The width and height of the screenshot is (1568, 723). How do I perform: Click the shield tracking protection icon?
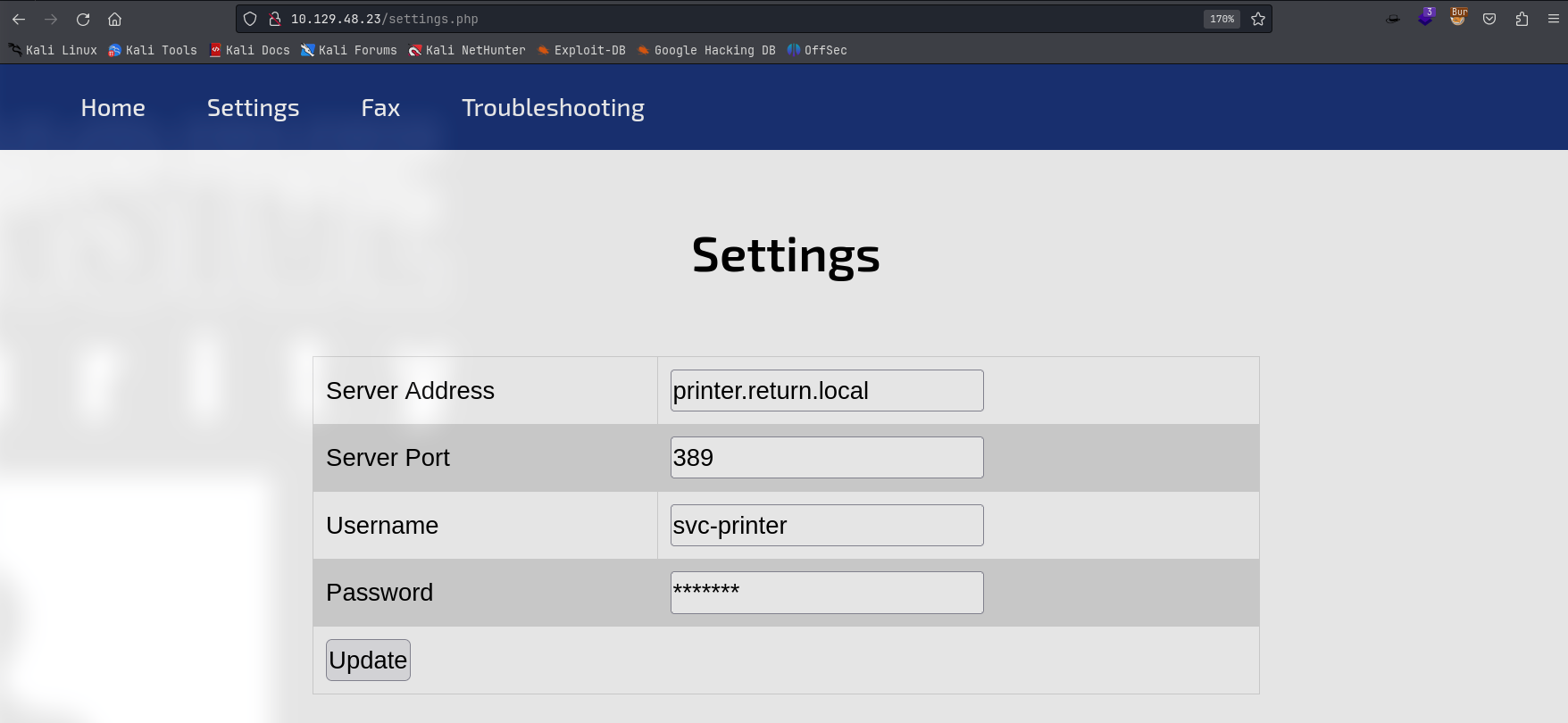[x=250, y=19]
